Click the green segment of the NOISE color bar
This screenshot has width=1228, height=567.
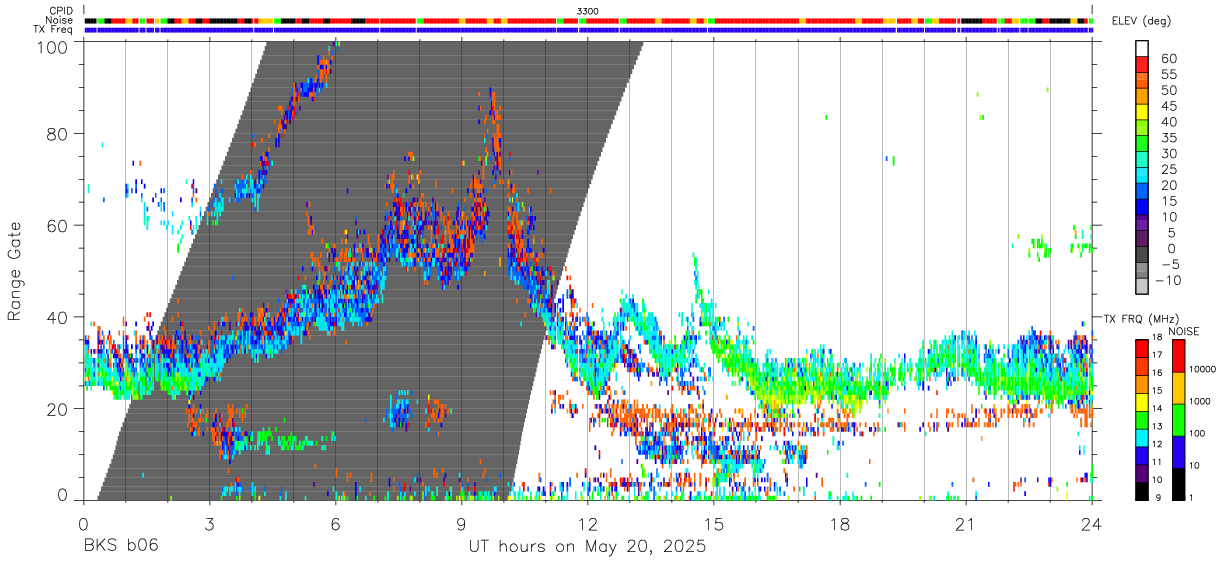1178,420
